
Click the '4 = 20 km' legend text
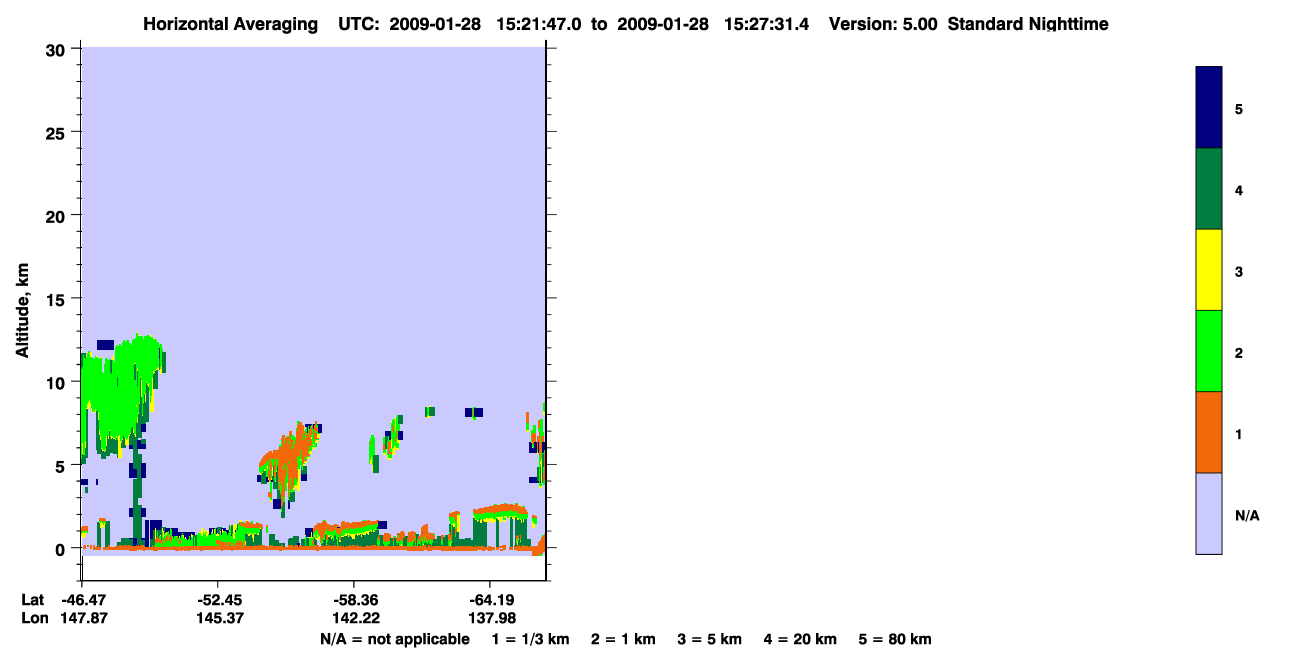(800, 640)
